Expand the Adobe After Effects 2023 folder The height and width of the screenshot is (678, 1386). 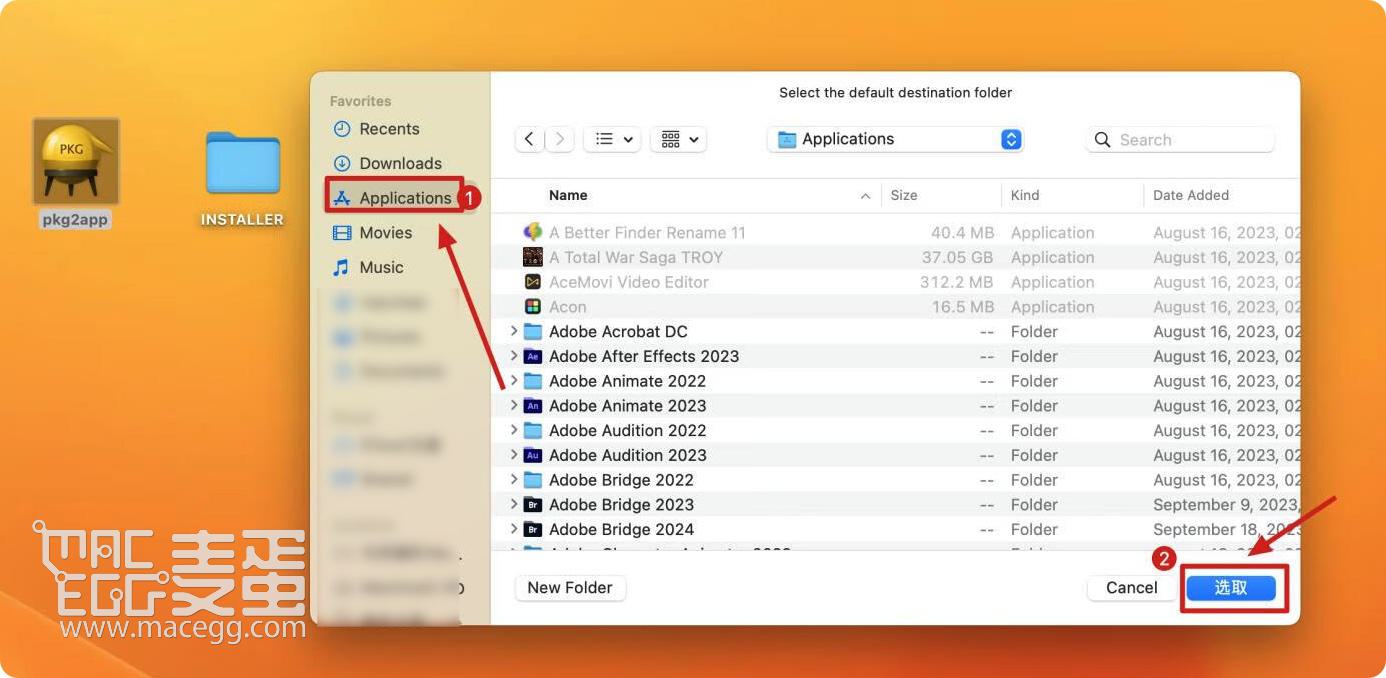pos(514,356)
